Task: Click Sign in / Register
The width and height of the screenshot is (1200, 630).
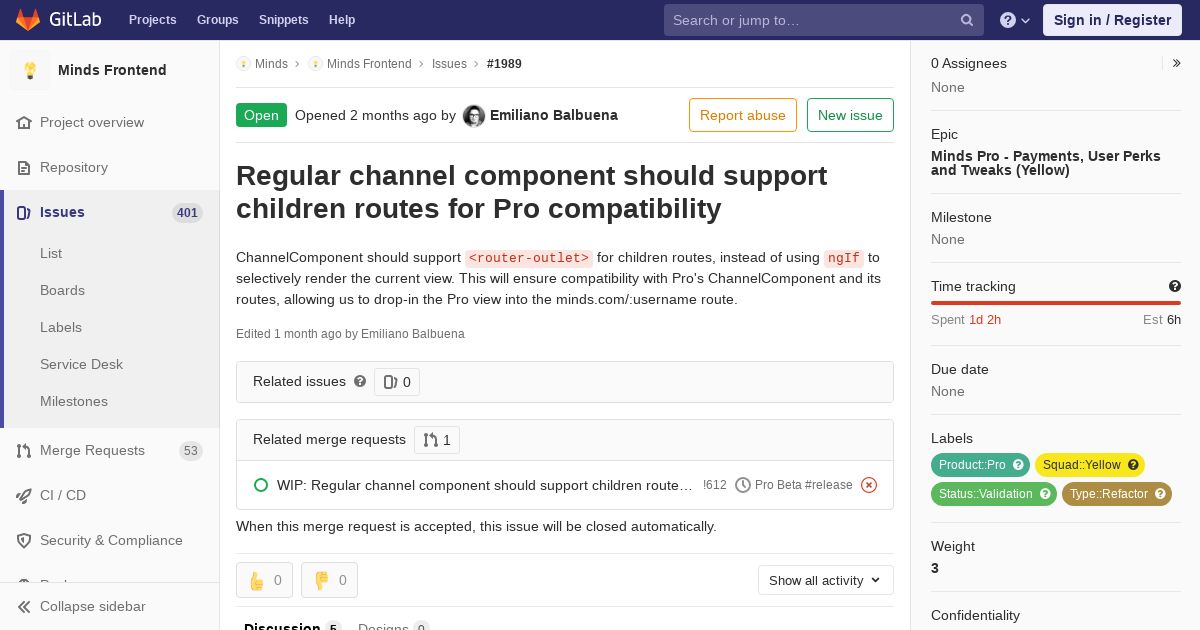Action: [1112, 20]
